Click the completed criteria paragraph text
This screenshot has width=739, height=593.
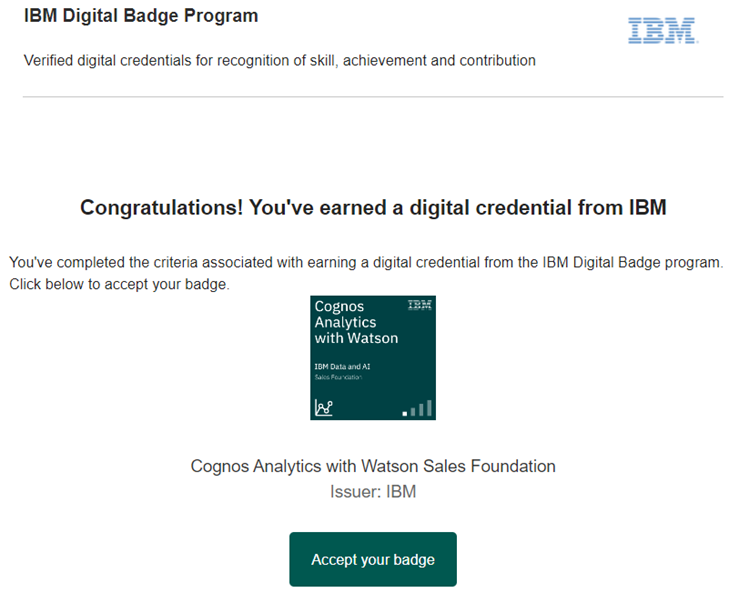pos(366,263)
